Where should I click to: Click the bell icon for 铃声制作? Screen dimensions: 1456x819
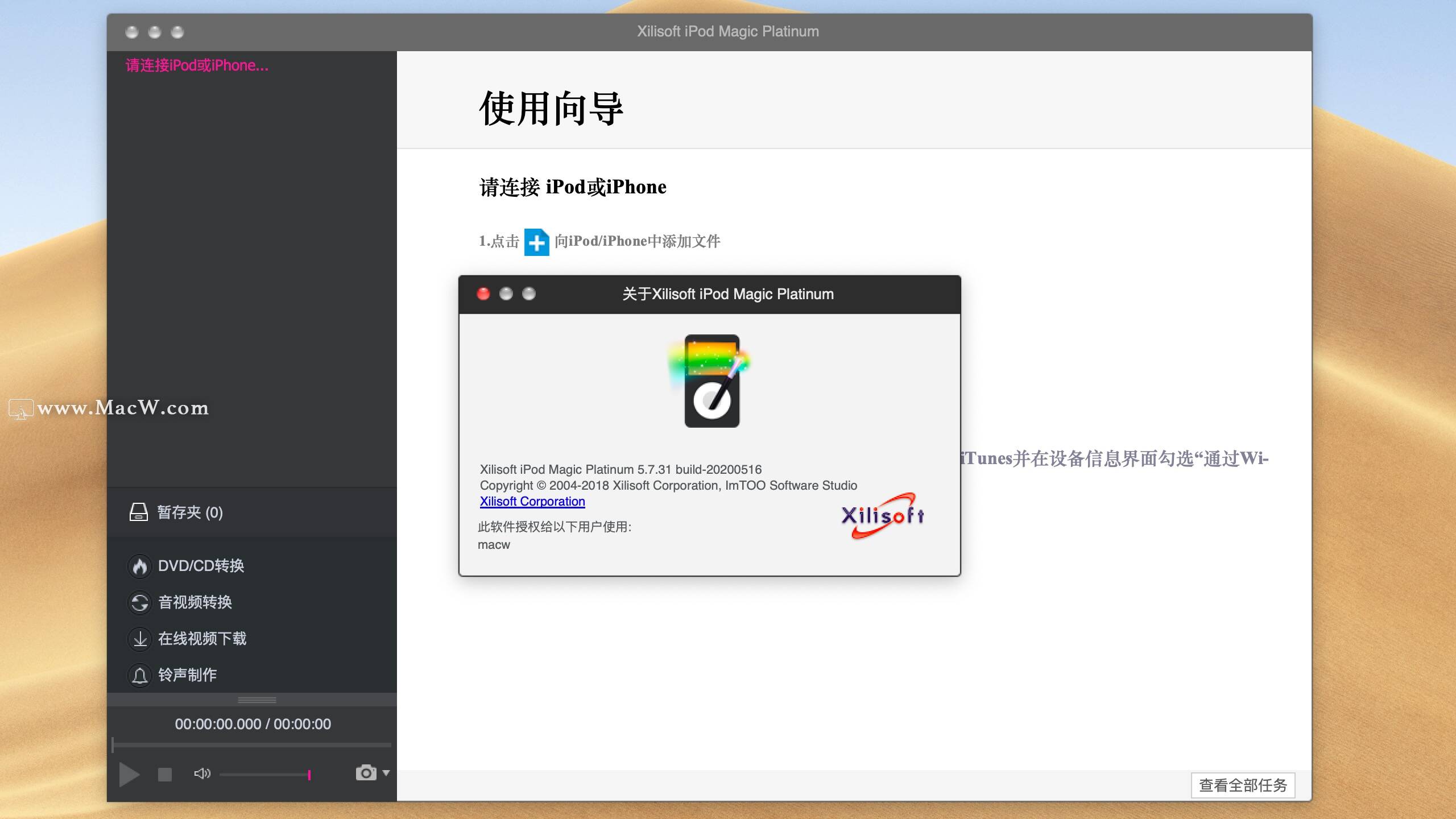[x=140, y=676]
